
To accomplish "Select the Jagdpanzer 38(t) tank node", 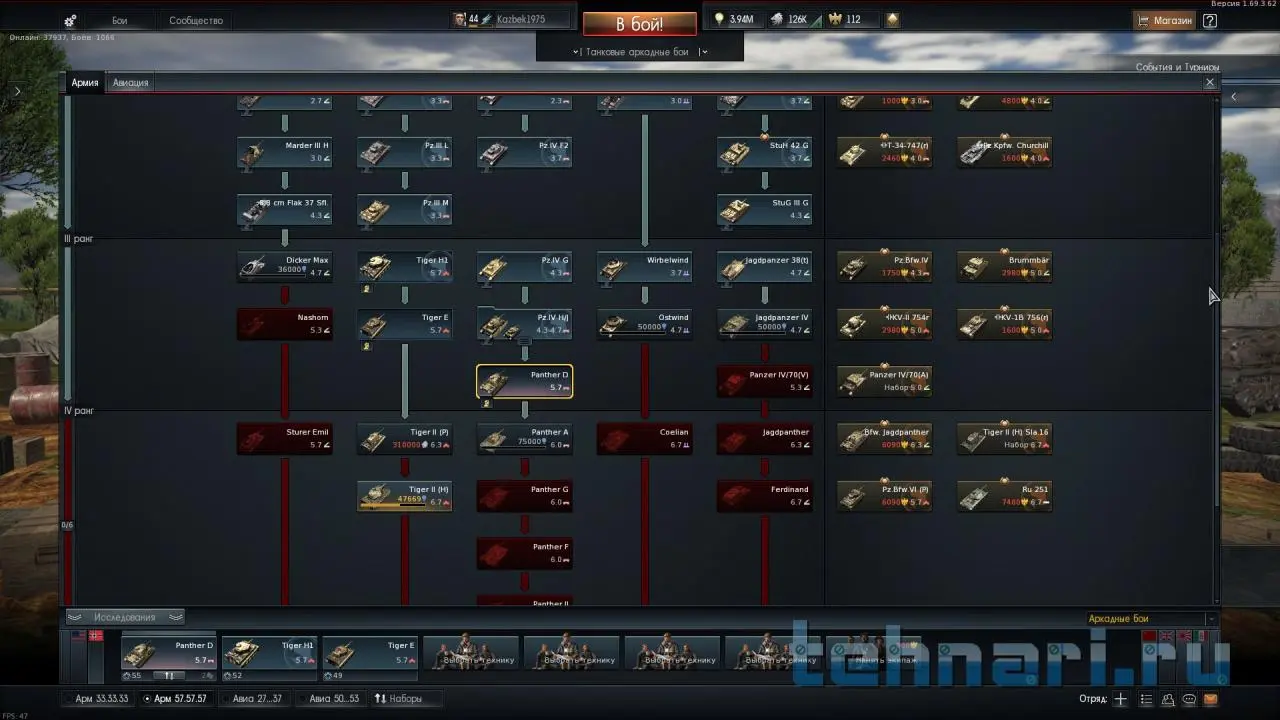I will point(765,266).
